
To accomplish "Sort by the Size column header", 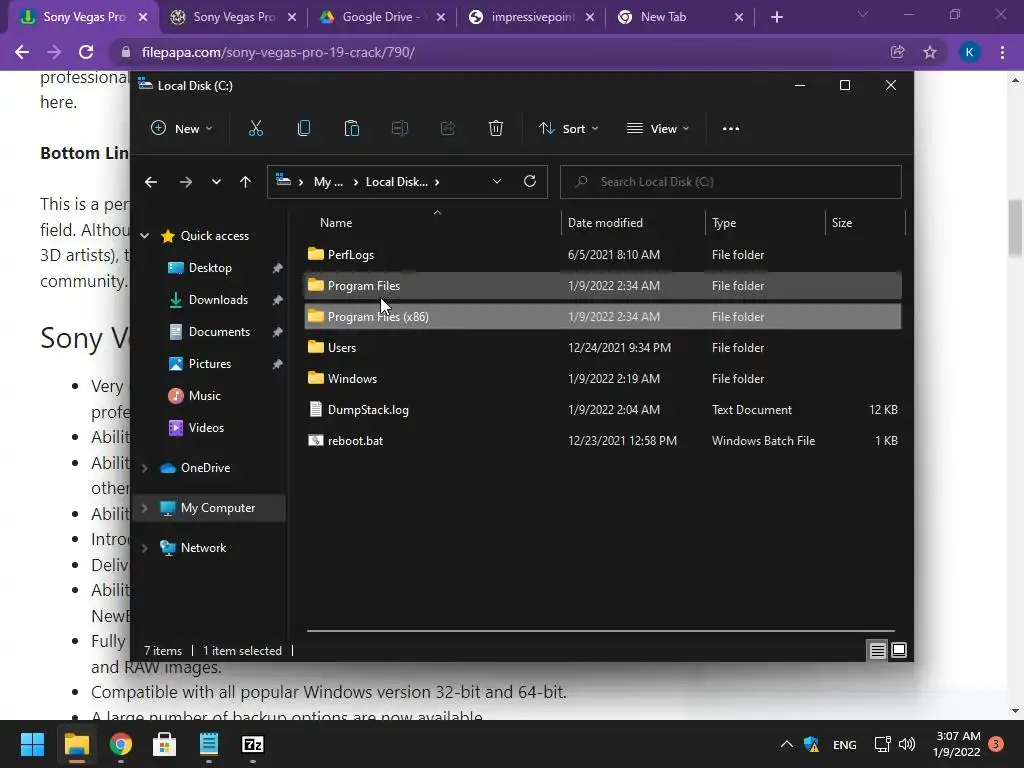I will pyautogui.click(x=842, y=223).
